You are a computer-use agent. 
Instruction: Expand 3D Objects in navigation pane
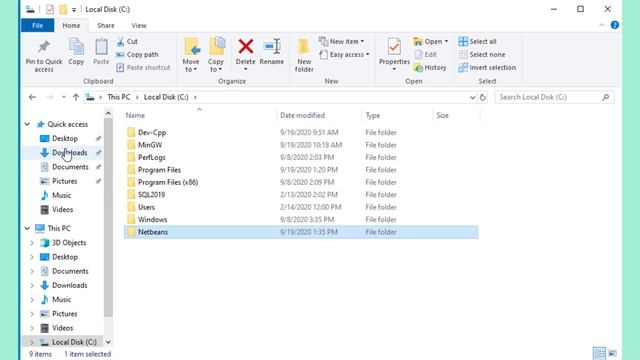point(32,242)
